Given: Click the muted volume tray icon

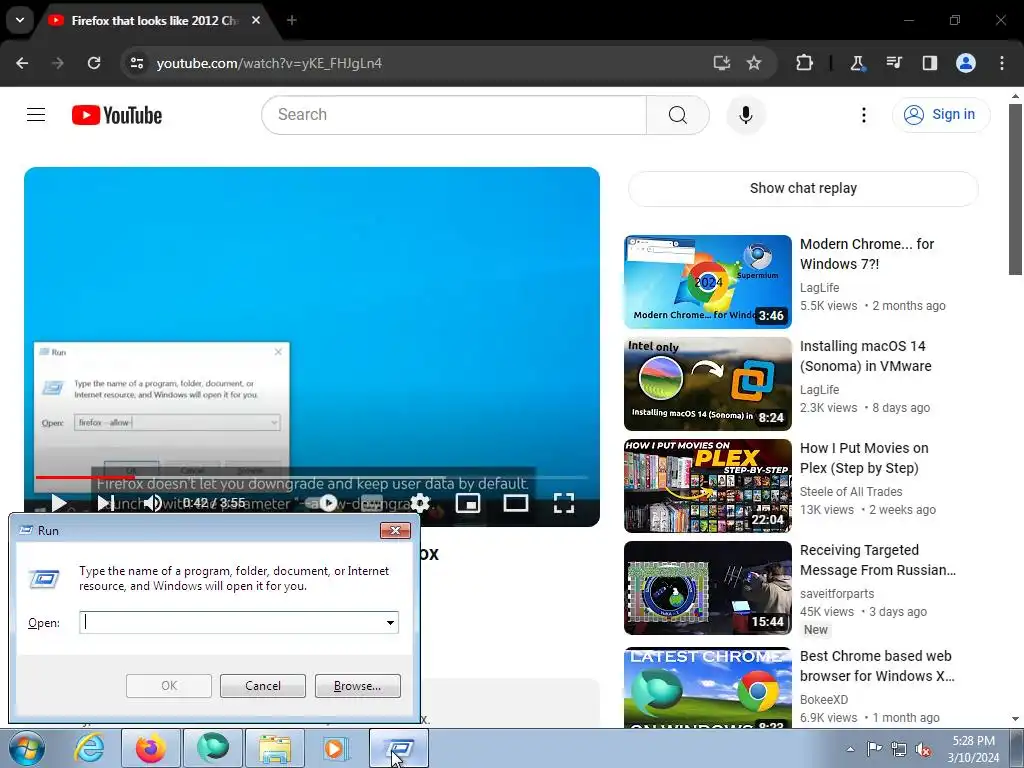Looking at the screenshot, I should [x=923, y=749].
